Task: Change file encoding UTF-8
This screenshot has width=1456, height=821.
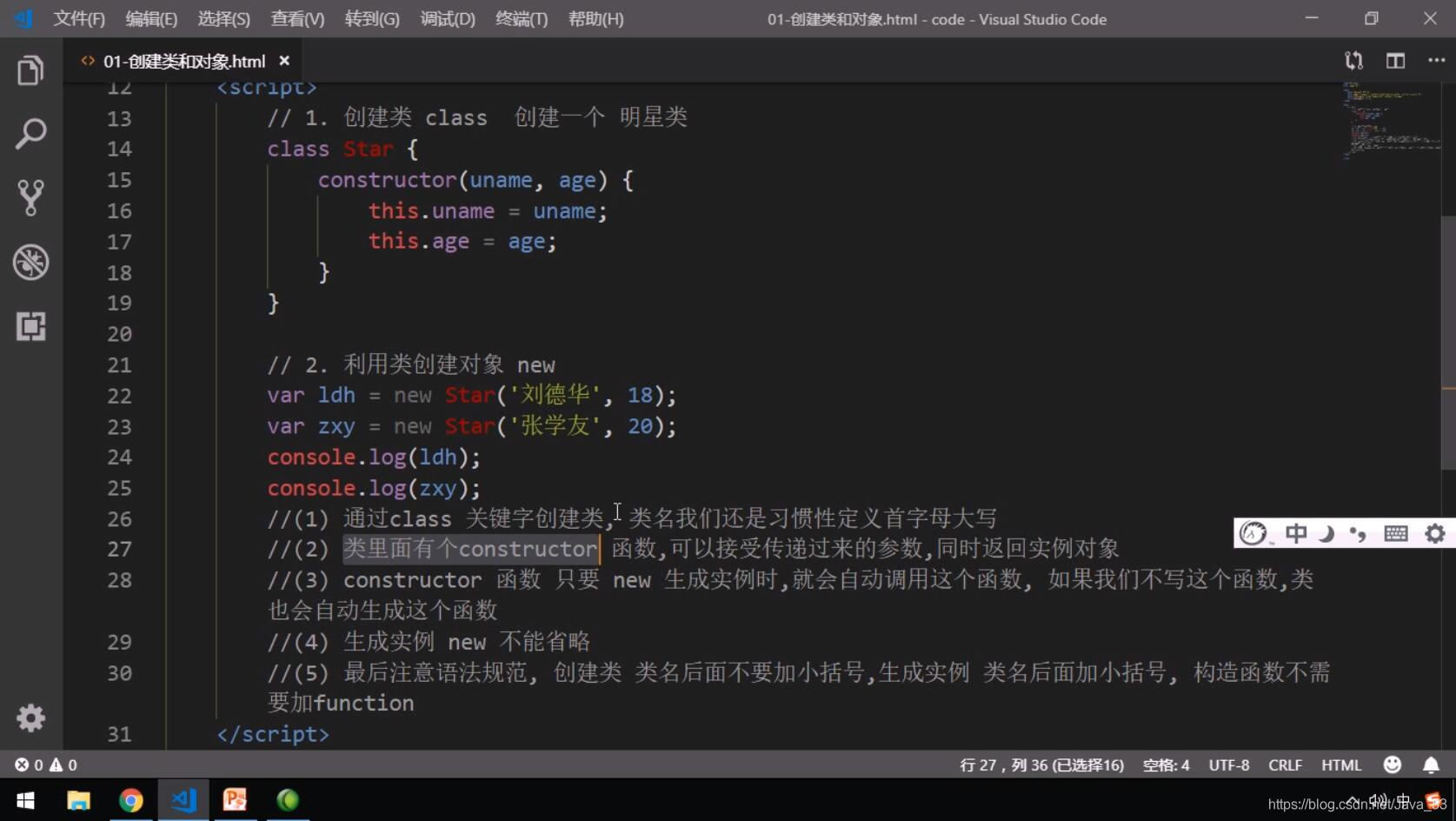Action: coord(1228,764)
